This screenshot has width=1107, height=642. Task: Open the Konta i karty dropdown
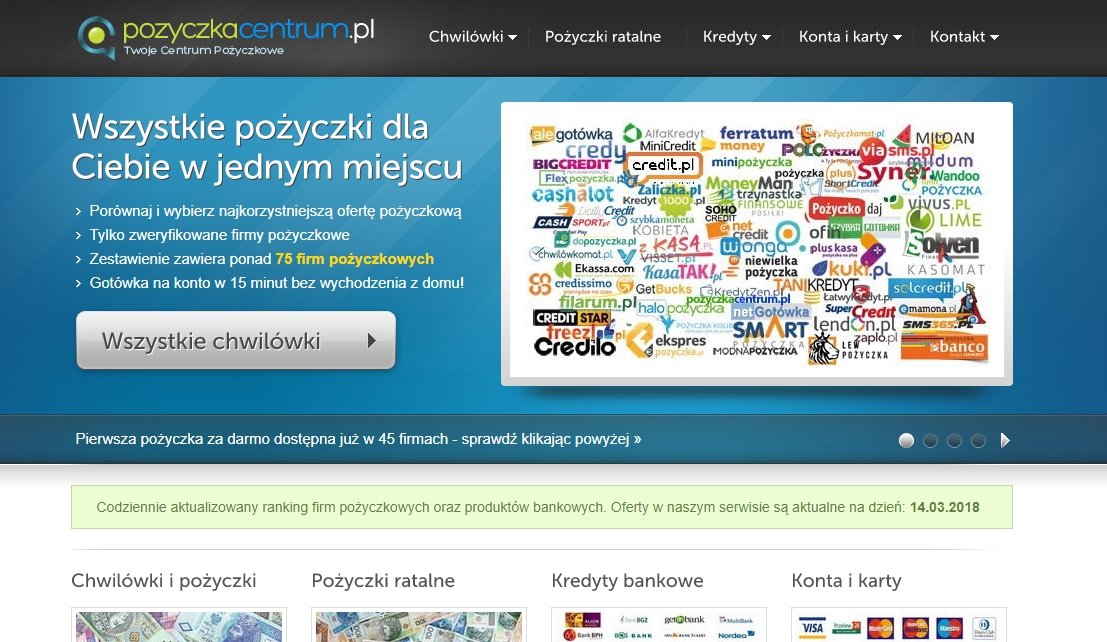[x=849, y=36]
